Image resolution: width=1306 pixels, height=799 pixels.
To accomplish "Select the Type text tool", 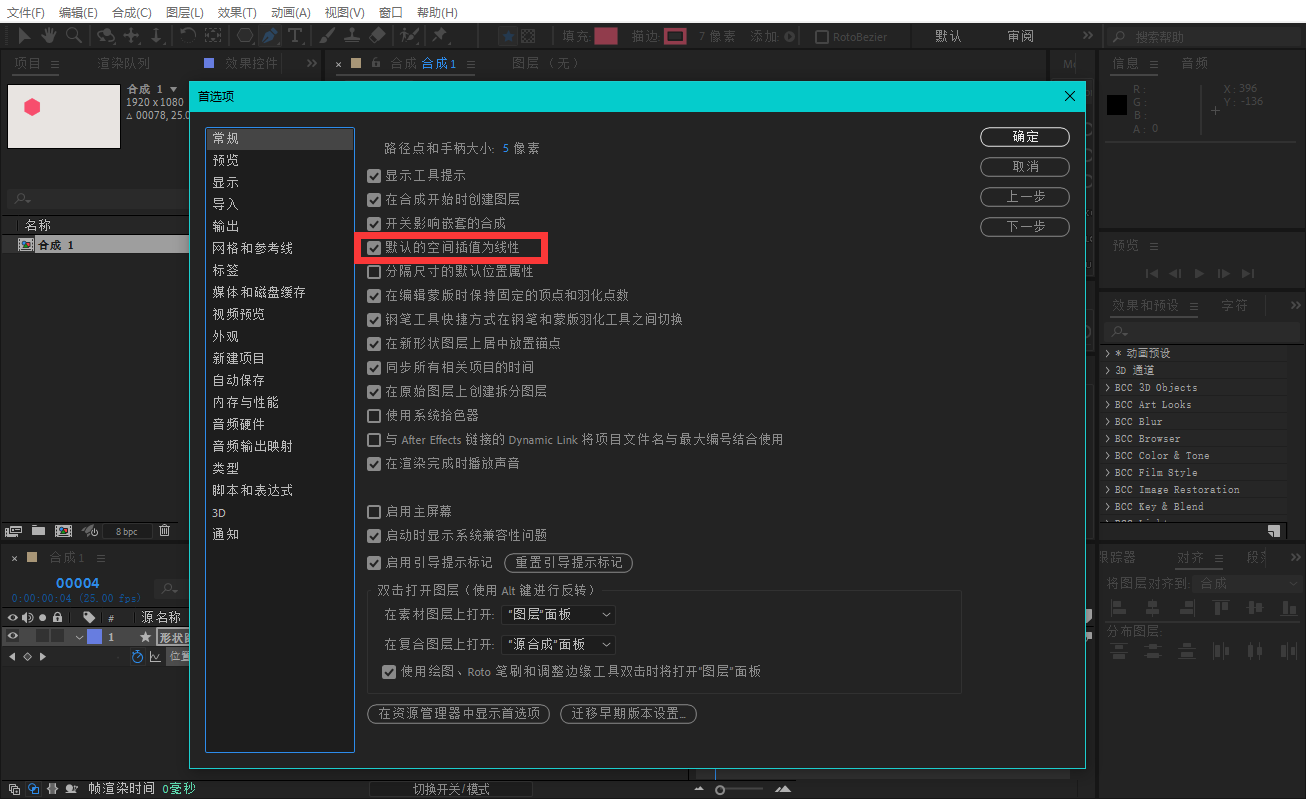I will pyautogui.click(x=295, y=35).
